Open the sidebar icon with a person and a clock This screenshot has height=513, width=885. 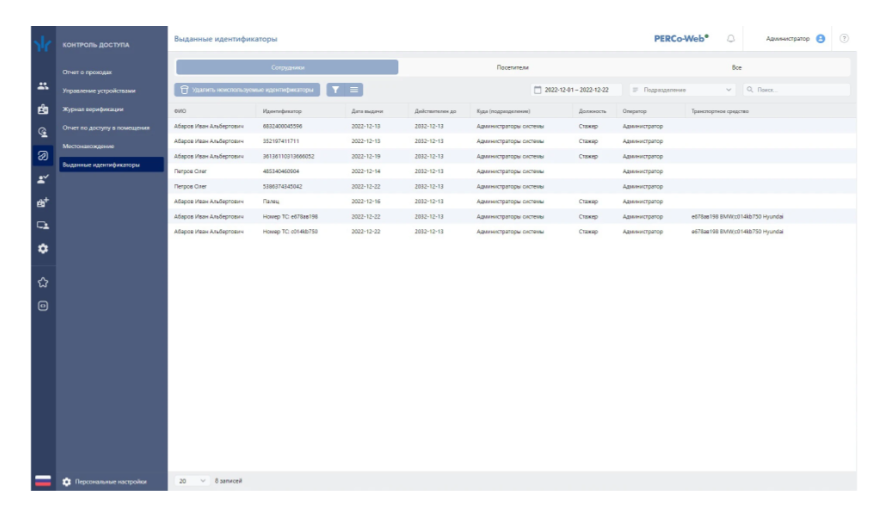pyautogui.click(x=43, y=133)
